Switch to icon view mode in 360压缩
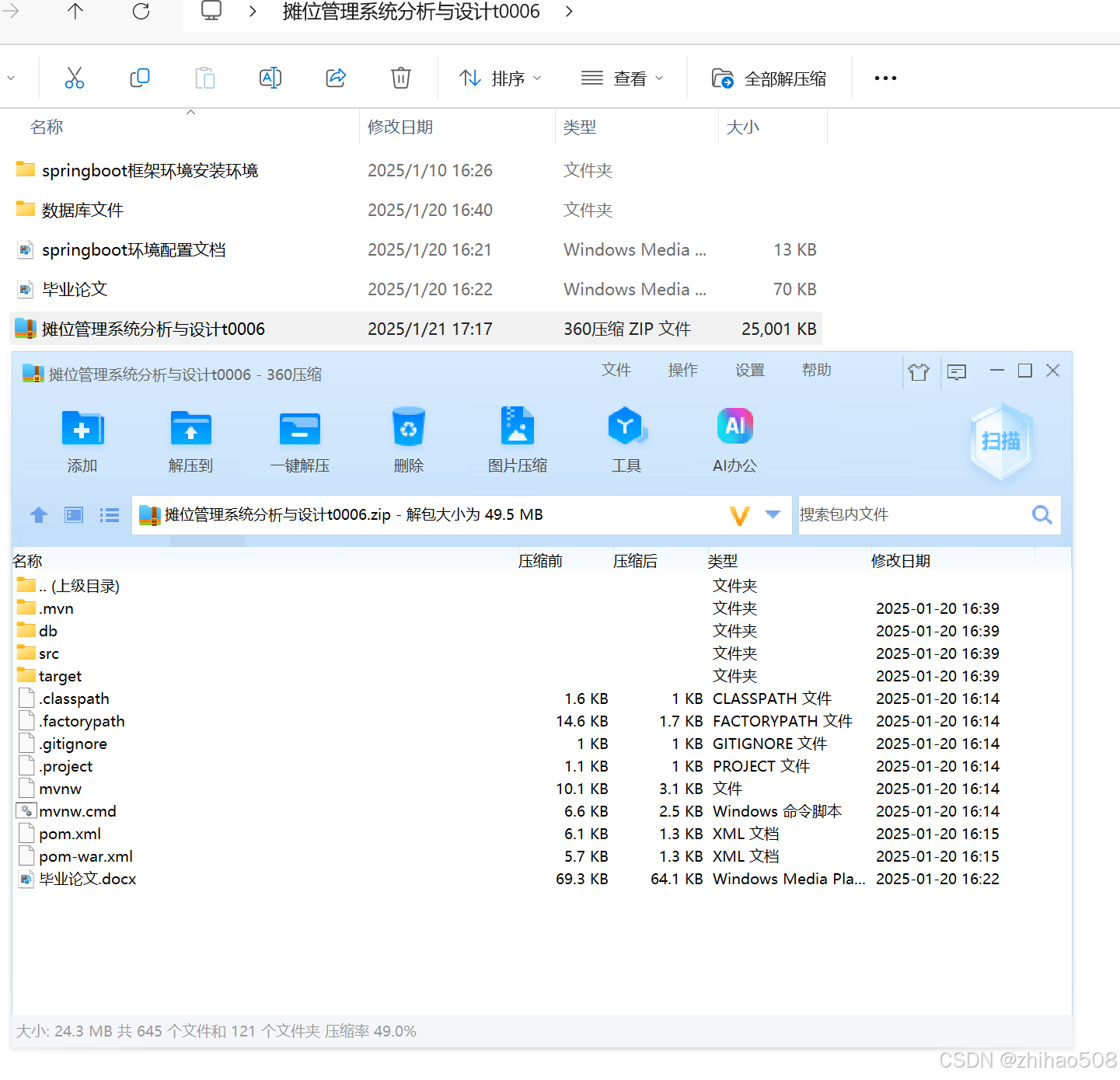 [x=74, y=514]
